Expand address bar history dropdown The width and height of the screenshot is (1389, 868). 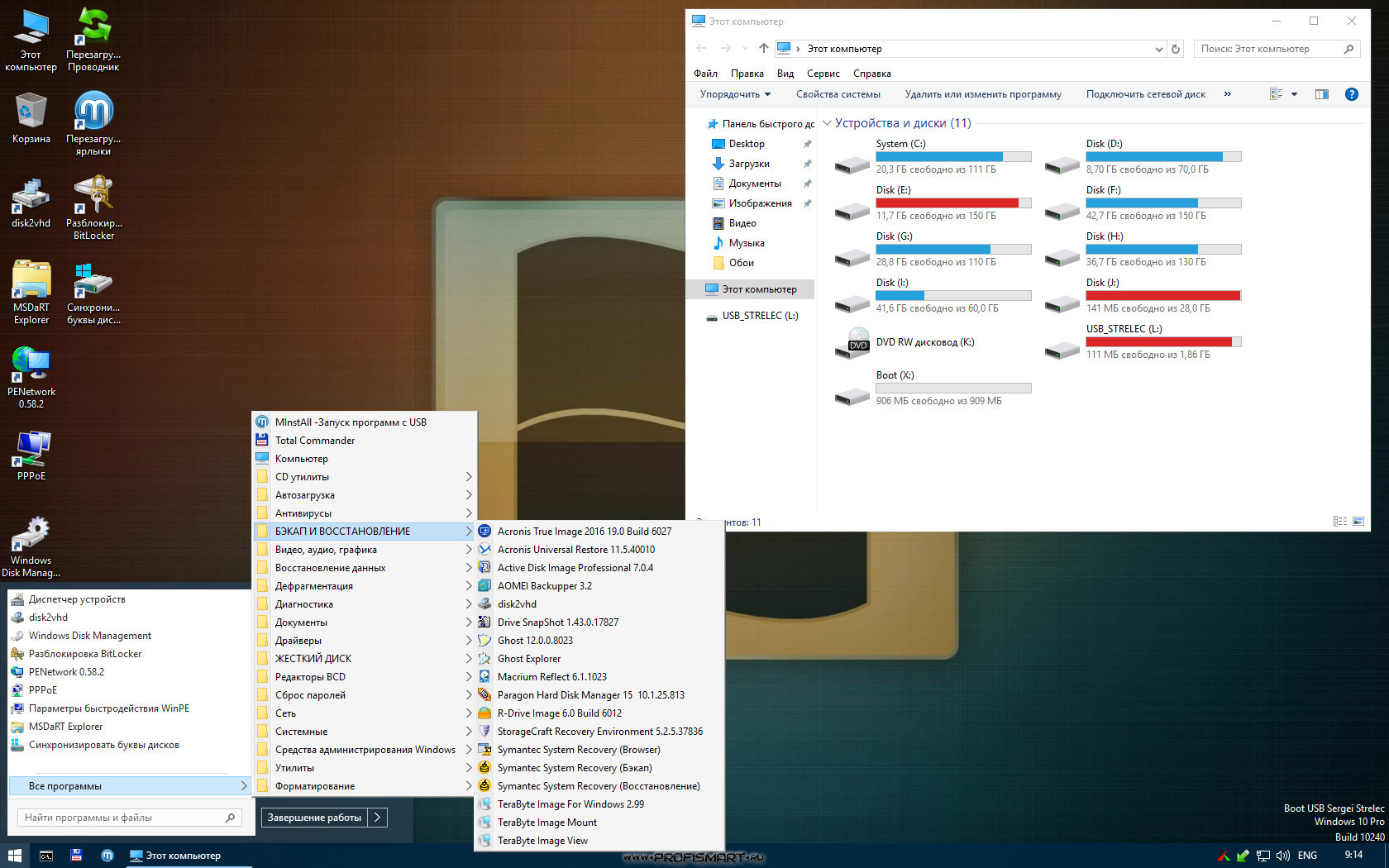pos(1158,49)
